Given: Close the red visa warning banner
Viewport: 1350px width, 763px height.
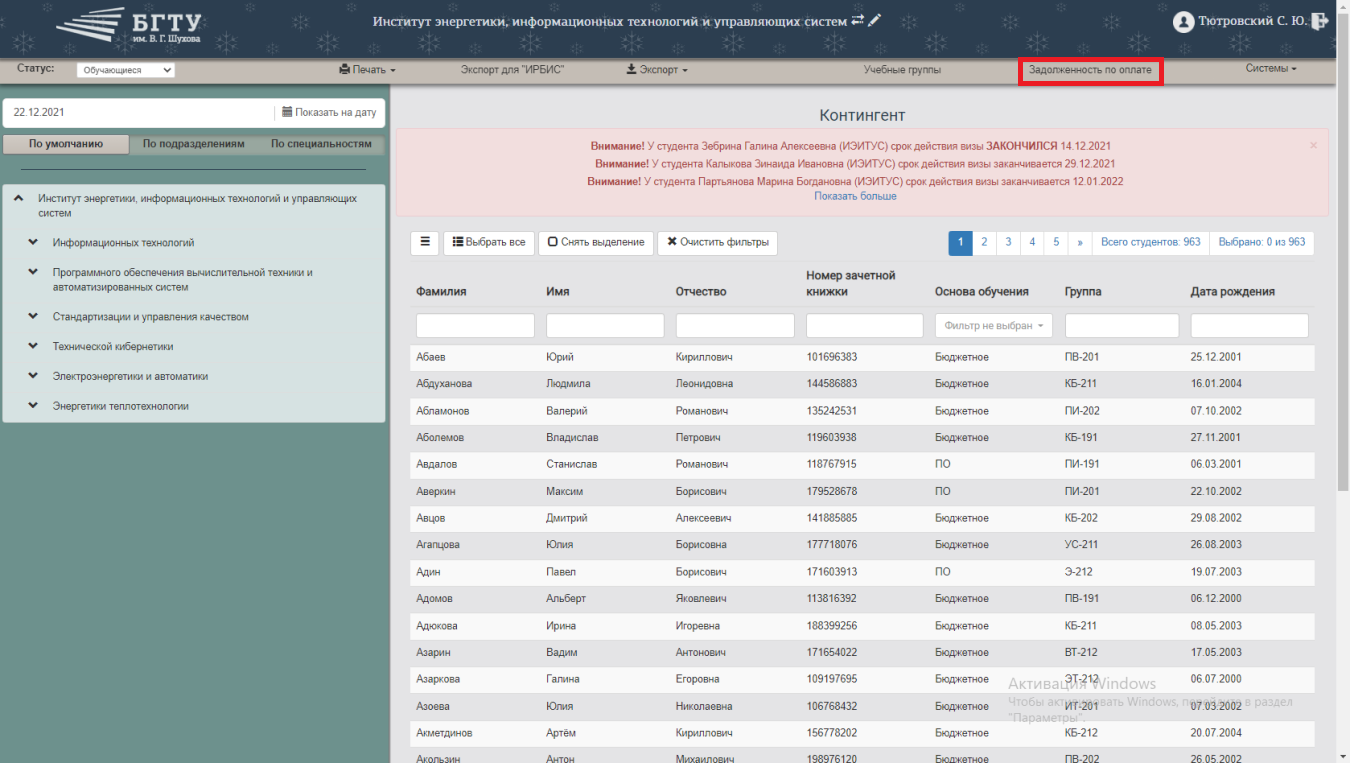Looking at the screenshot, I should [1313, 145].
